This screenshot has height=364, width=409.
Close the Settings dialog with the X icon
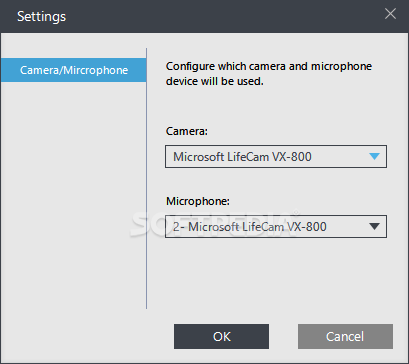[390, 14]
